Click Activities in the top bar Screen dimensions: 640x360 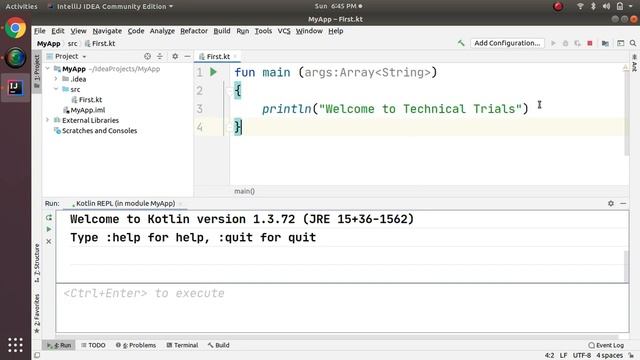click(21, 6)
